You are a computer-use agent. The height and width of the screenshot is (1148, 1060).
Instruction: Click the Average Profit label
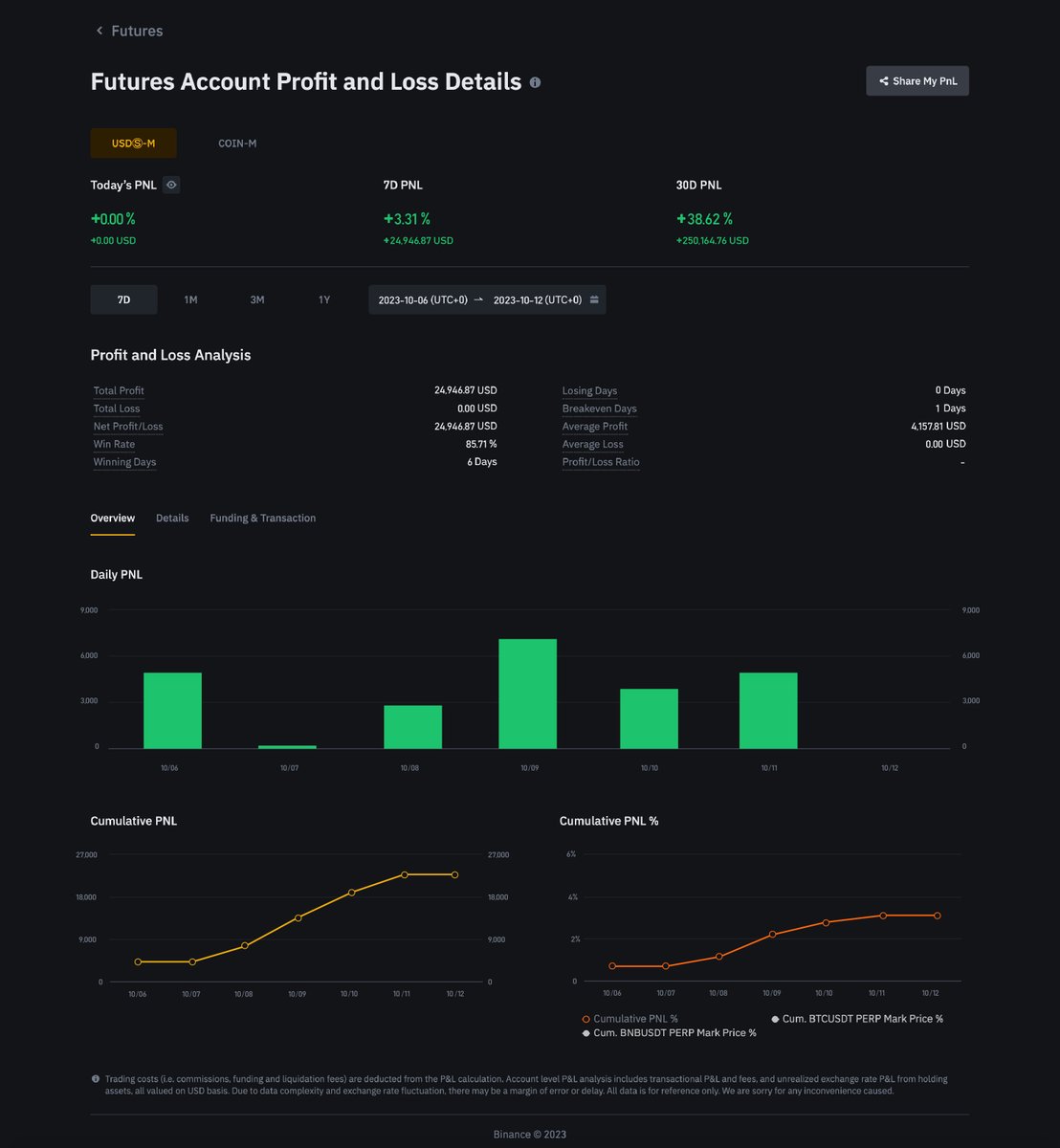[x=595, y=427]
